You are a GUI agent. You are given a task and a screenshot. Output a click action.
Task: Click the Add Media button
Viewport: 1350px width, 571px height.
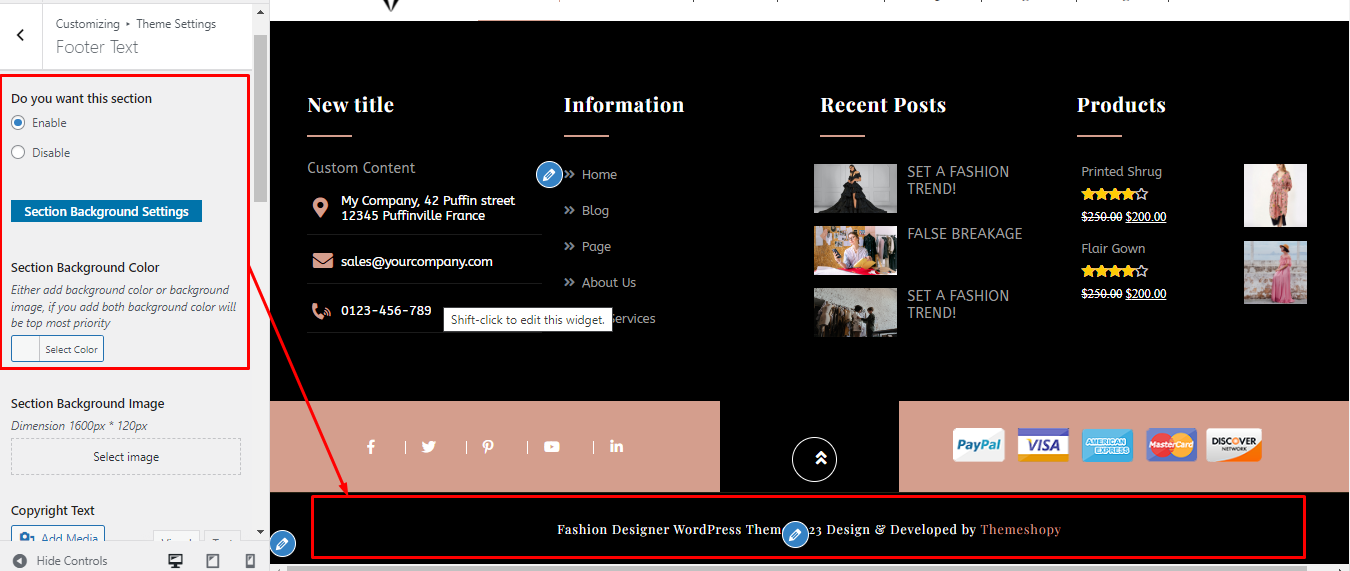coord(58,538)
